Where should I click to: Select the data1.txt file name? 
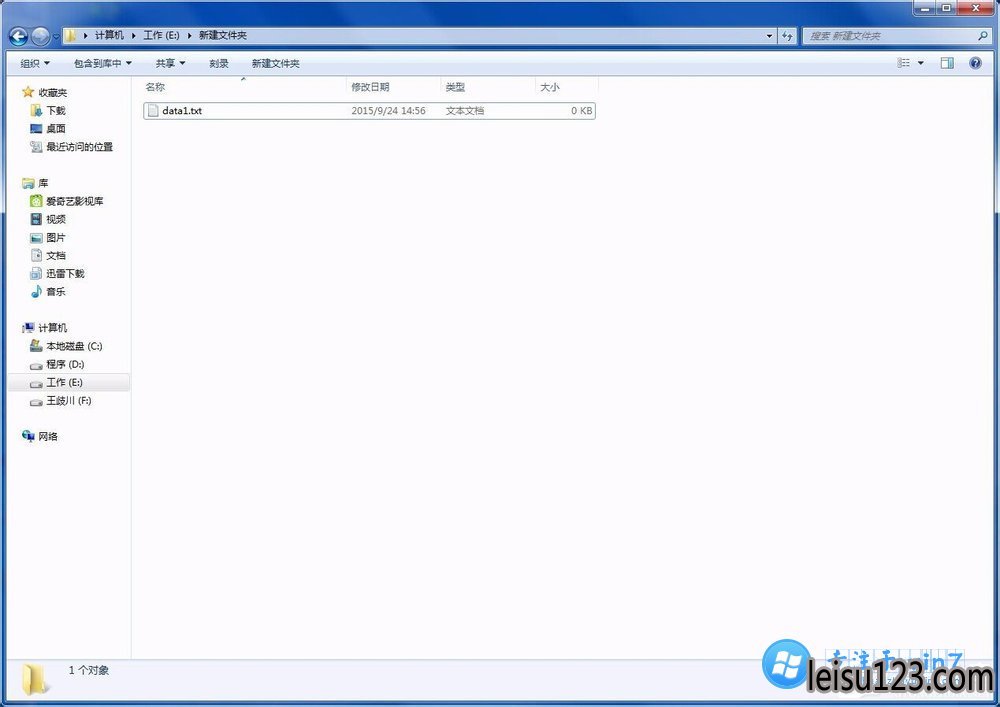tap(182, 110)
